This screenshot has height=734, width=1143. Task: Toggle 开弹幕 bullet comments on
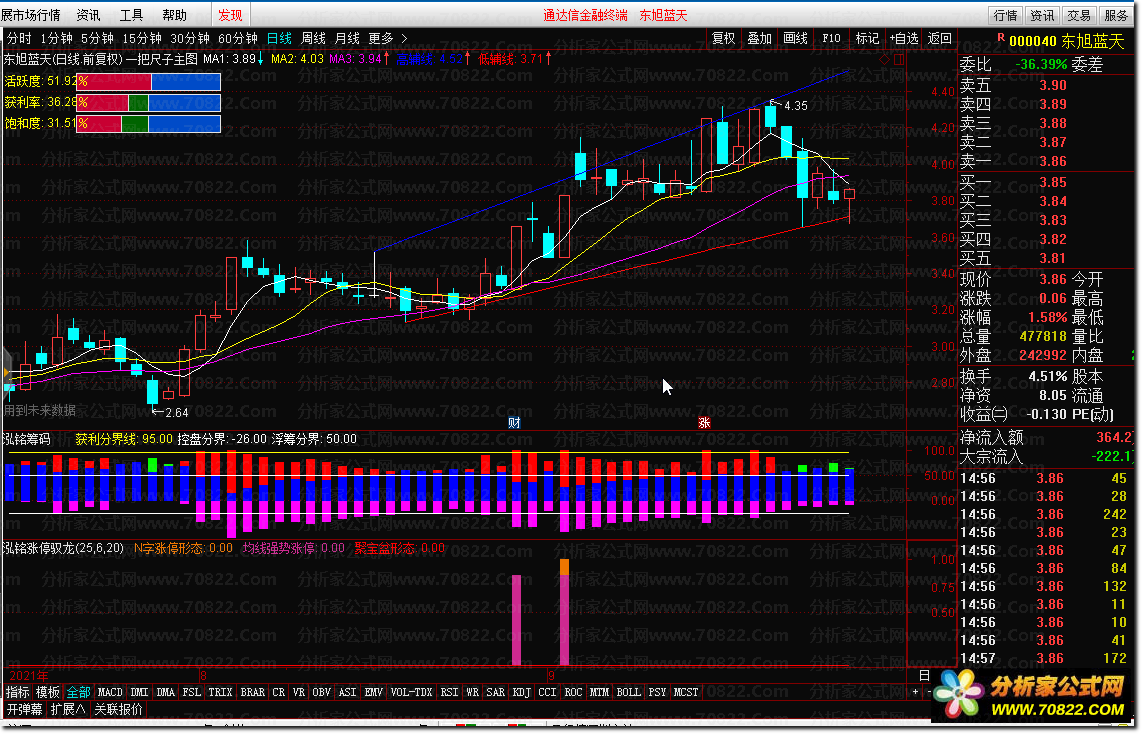coord(25,709)
